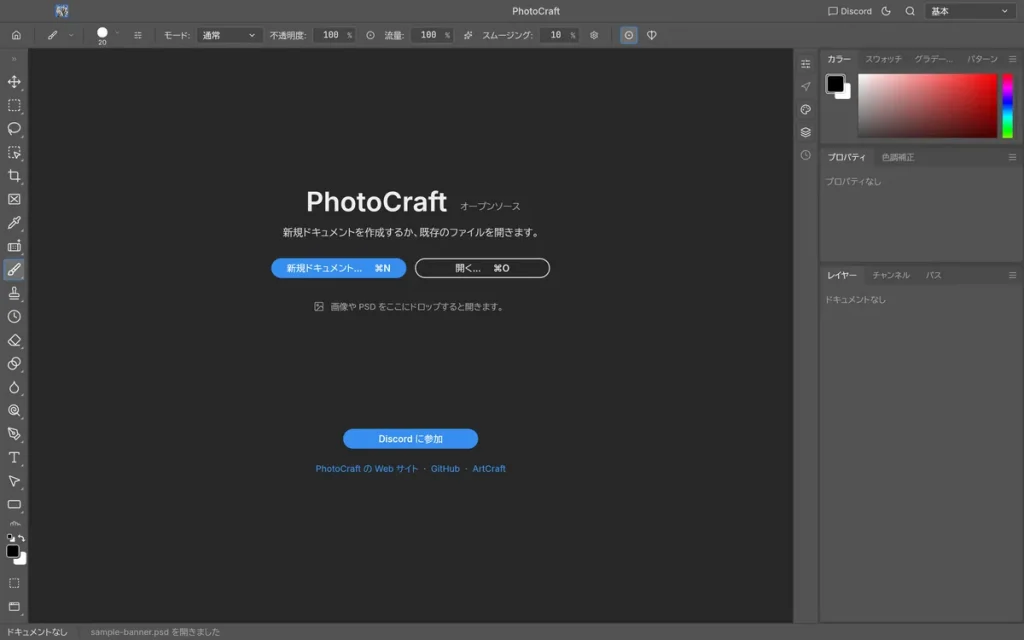Open the sliders icon atop side strip
Viewport: 1024px width, 640px height.
(805, 64)
